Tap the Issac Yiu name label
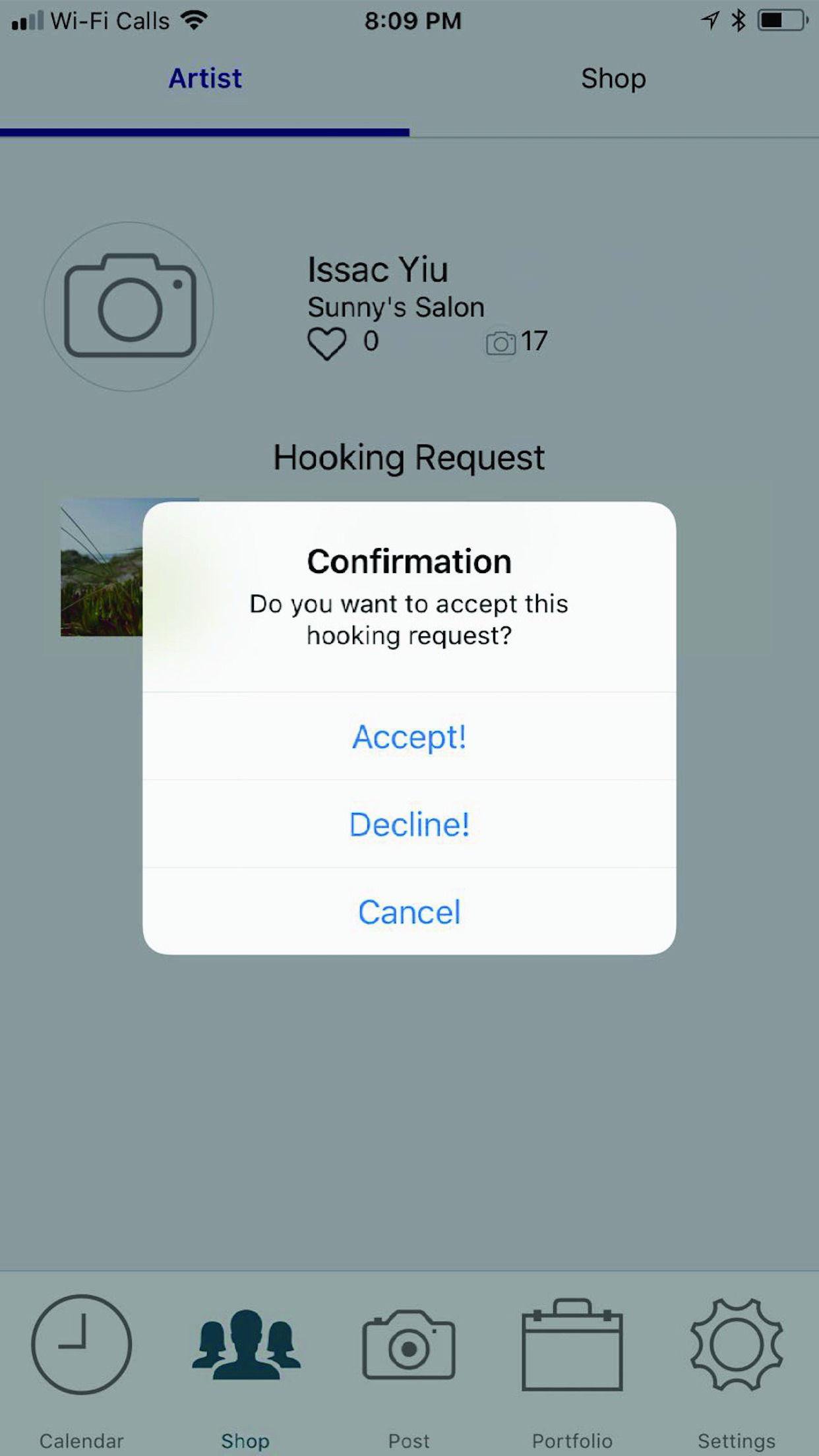This screenshot has width=819, height=1456. click(378, 269)
